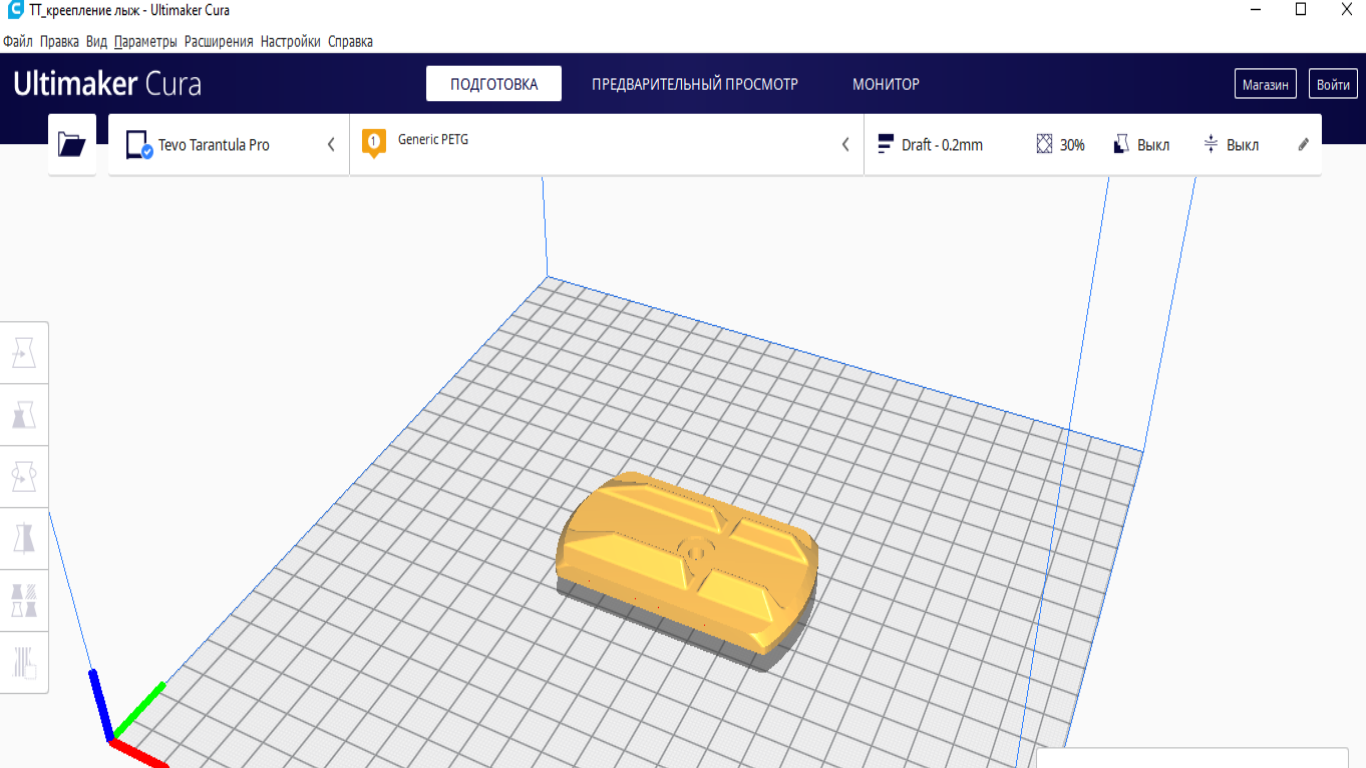Image resolution: width=1366 pixels, height=768 pixels.
Task: Open the Справка menu
Action: pos(351,42)
